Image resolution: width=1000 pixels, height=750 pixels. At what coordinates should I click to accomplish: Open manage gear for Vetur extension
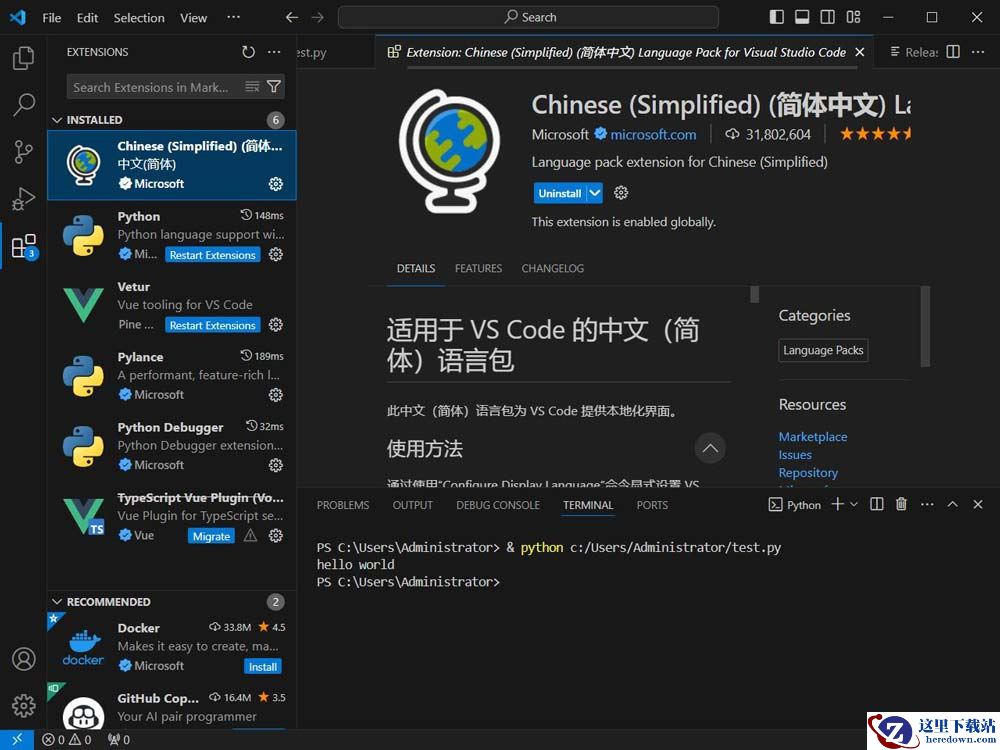[x=276, y=325]
